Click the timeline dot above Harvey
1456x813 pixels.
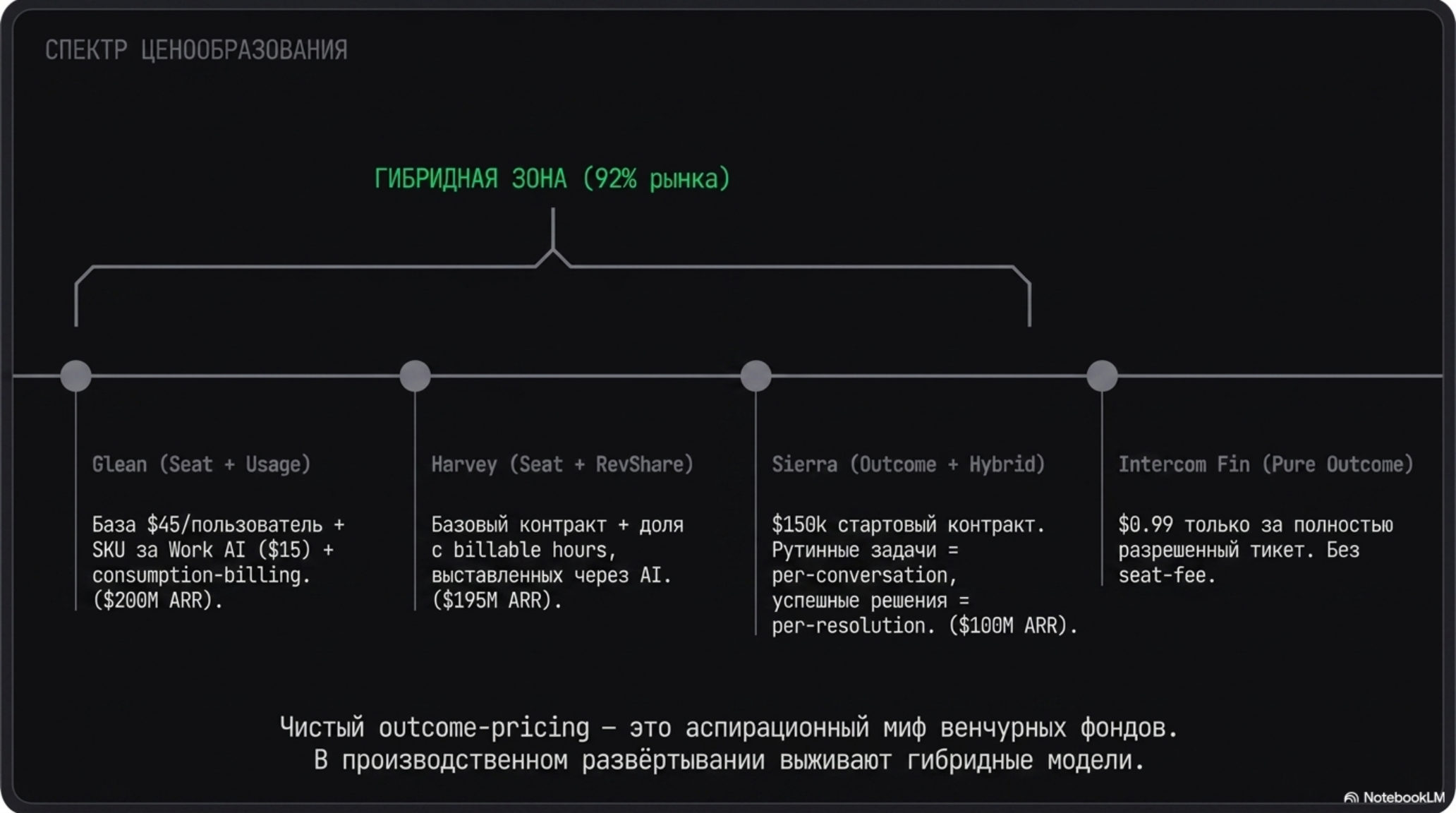[415, 375]
